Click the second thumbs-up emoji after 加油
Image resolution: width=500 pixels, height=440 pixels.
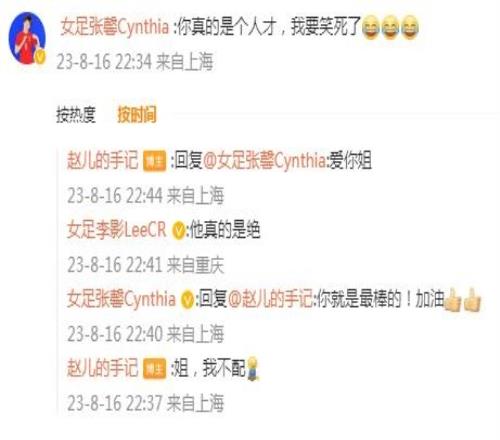click(472, 300)
